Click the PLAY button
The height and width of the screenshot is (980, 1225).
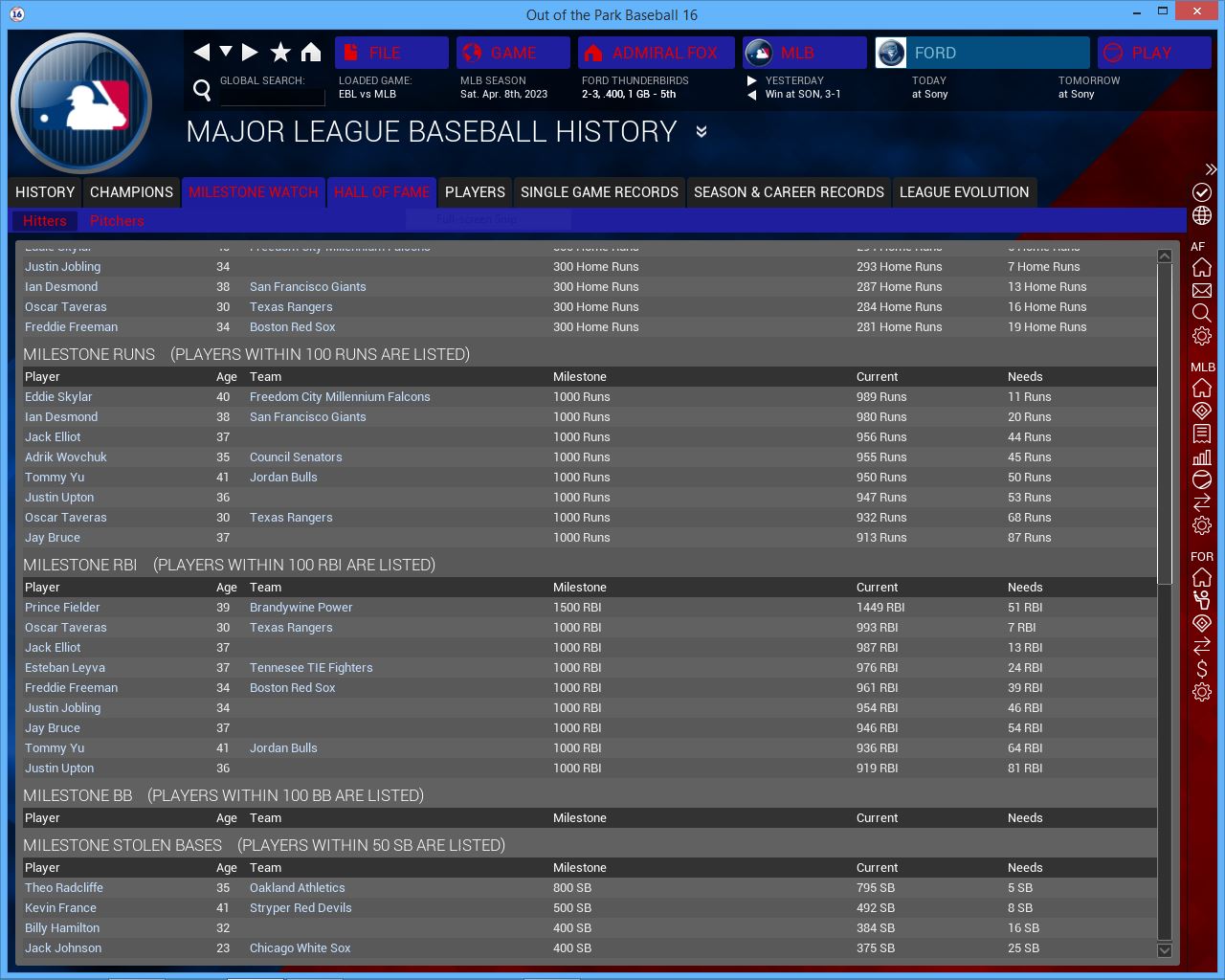(x=1153, y=53)
